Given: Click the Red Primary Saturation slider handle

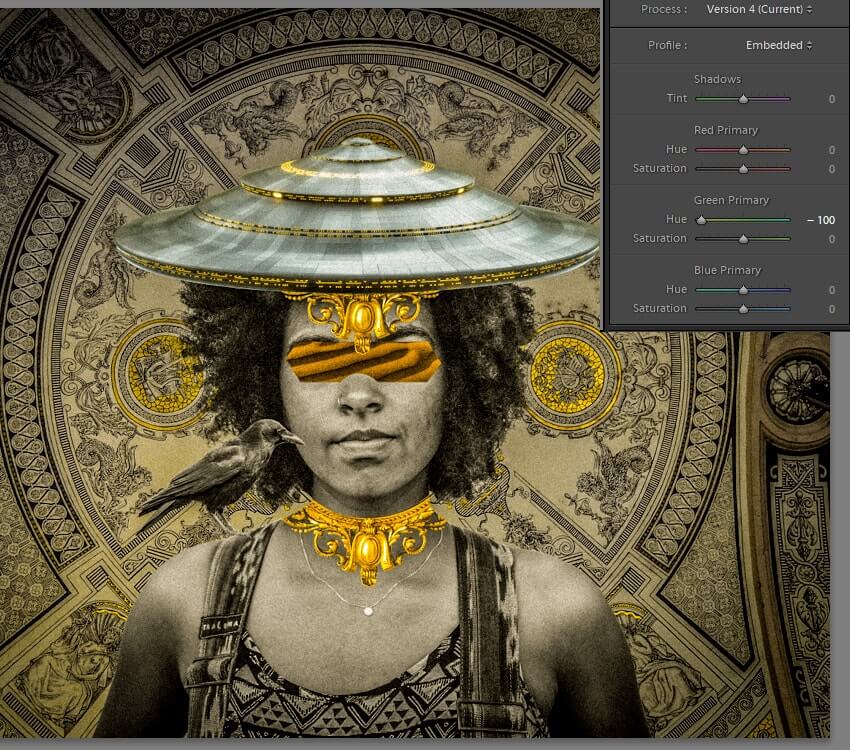Looking at the screenshot, I should pyautogui.click(x=743, y=169).
